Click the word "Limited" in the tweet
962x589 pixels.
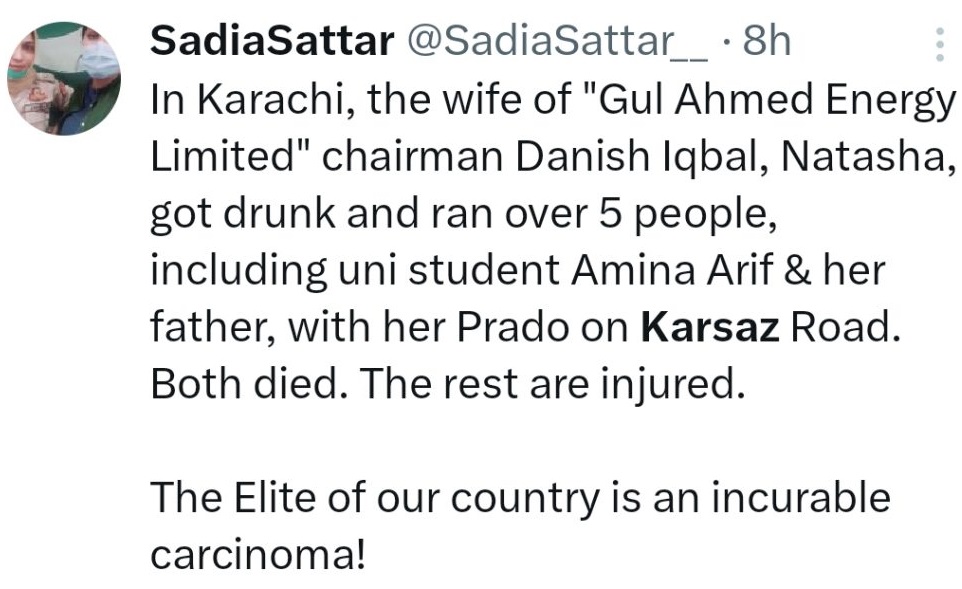224,156
